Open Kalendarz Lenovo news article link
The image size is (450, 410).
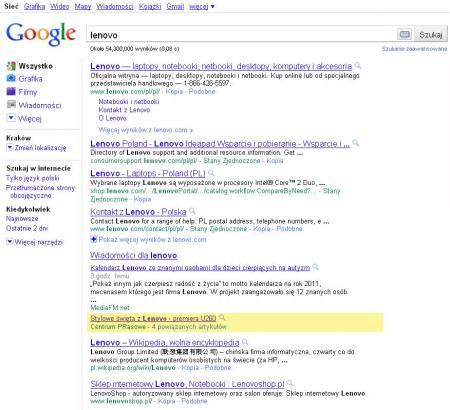tap(200, 268)
